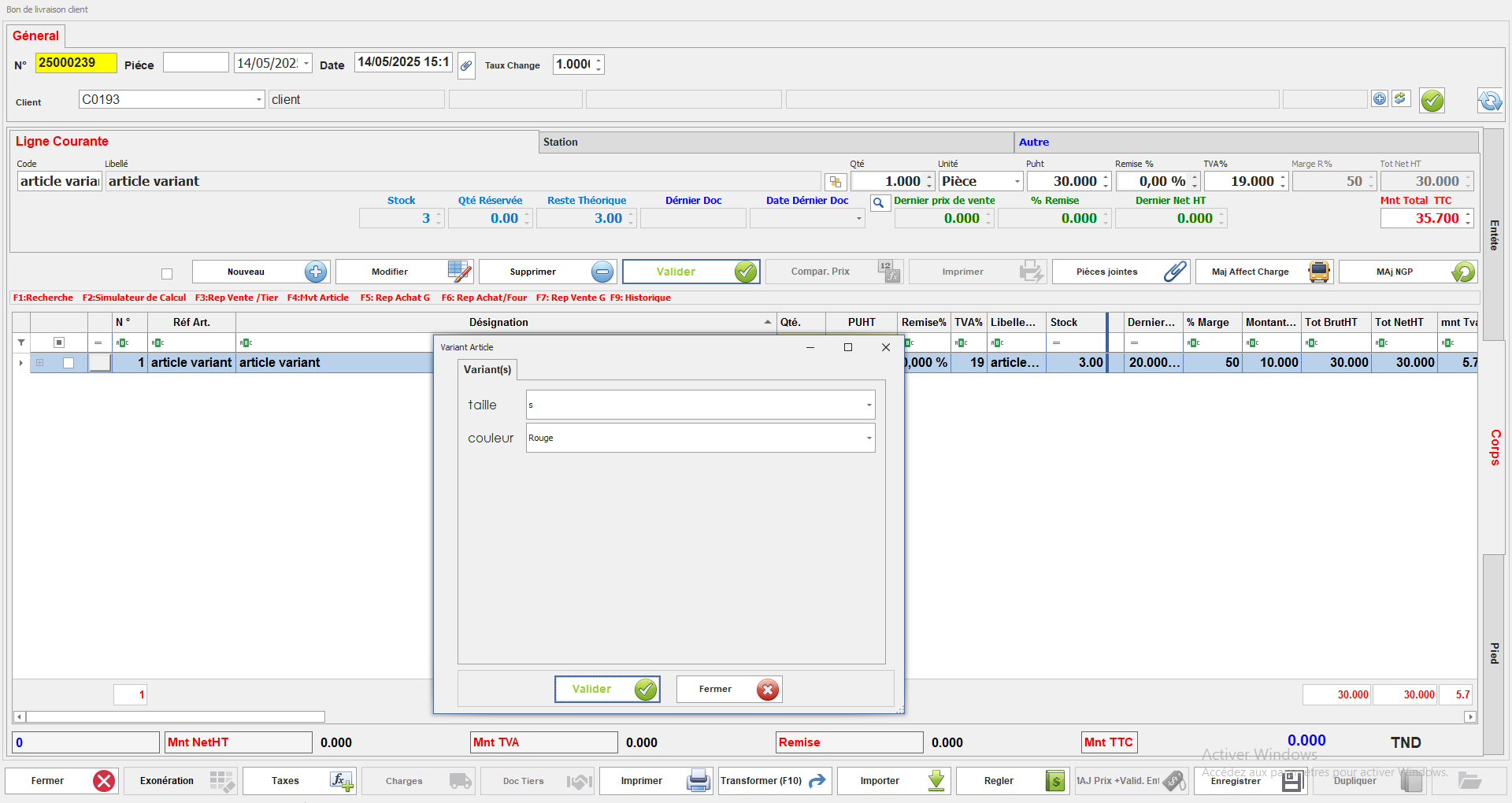Click Valider in the Variant Article dialog
This screenshot has height=803, width=1512.
[606, 690]
